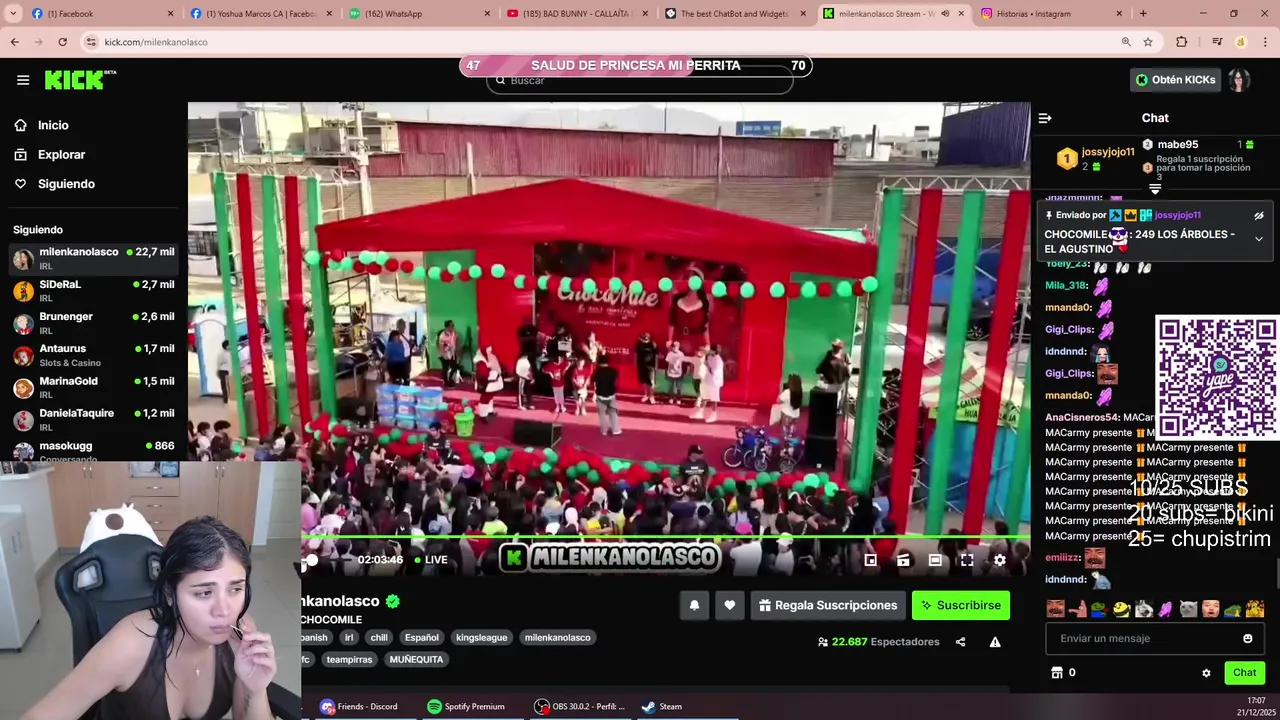Enter fullscreen on the video player
Screen dimensions: 1280x720
[967, 560]
